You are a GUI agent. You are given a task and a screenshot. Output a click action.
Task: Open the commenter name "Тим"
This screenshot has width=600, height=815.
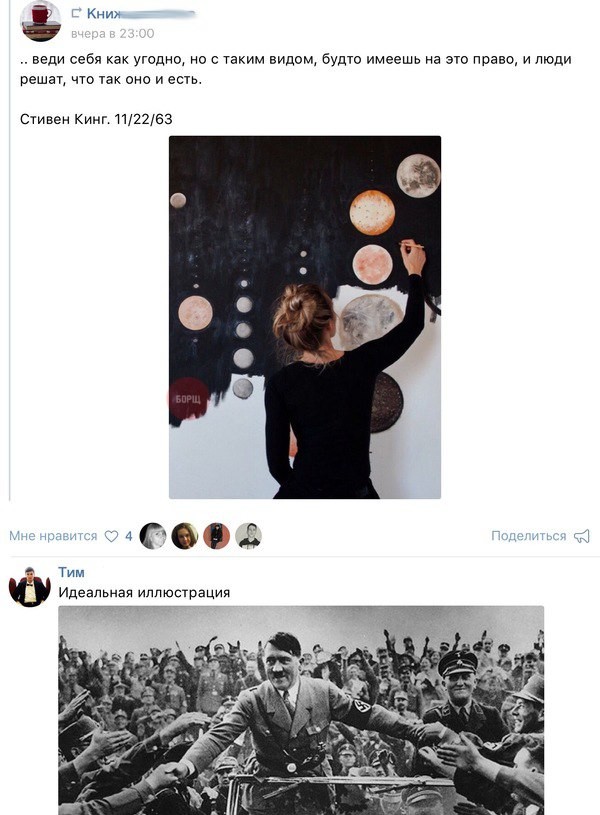(71, 572)
